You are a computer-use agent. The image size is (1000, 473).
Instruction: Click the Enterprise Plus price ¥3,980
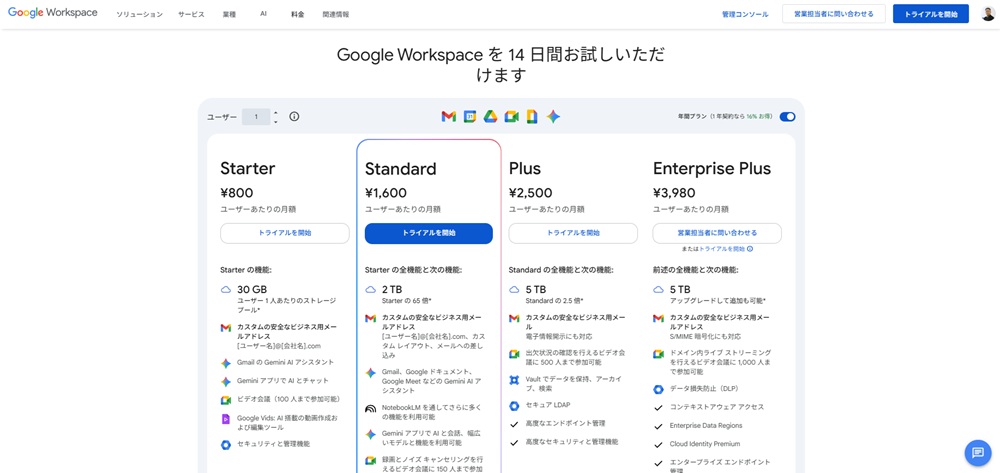(x=674, y=193)
